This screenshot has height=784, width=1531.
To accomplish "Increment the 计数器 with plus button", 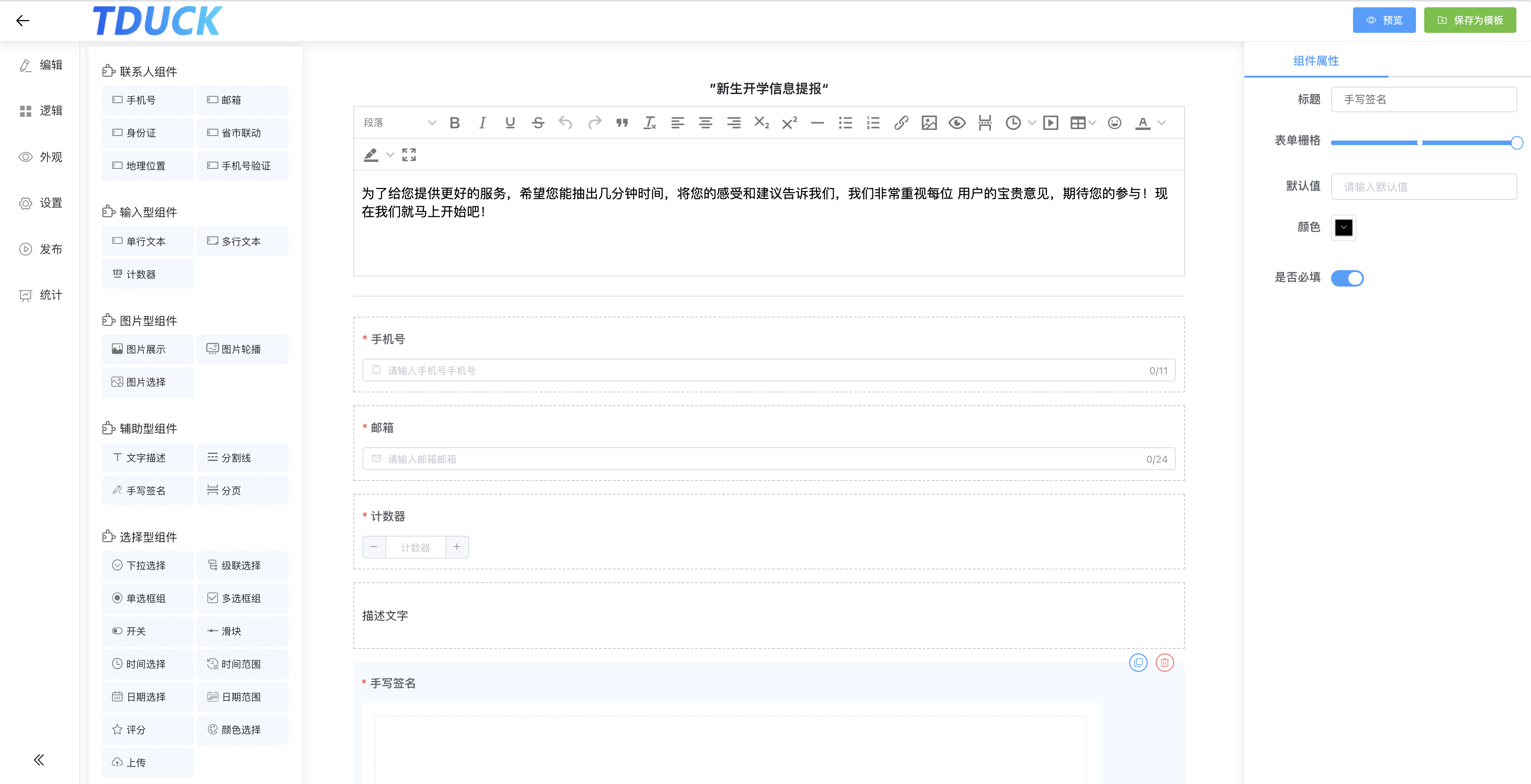I will tap(456, 547).
